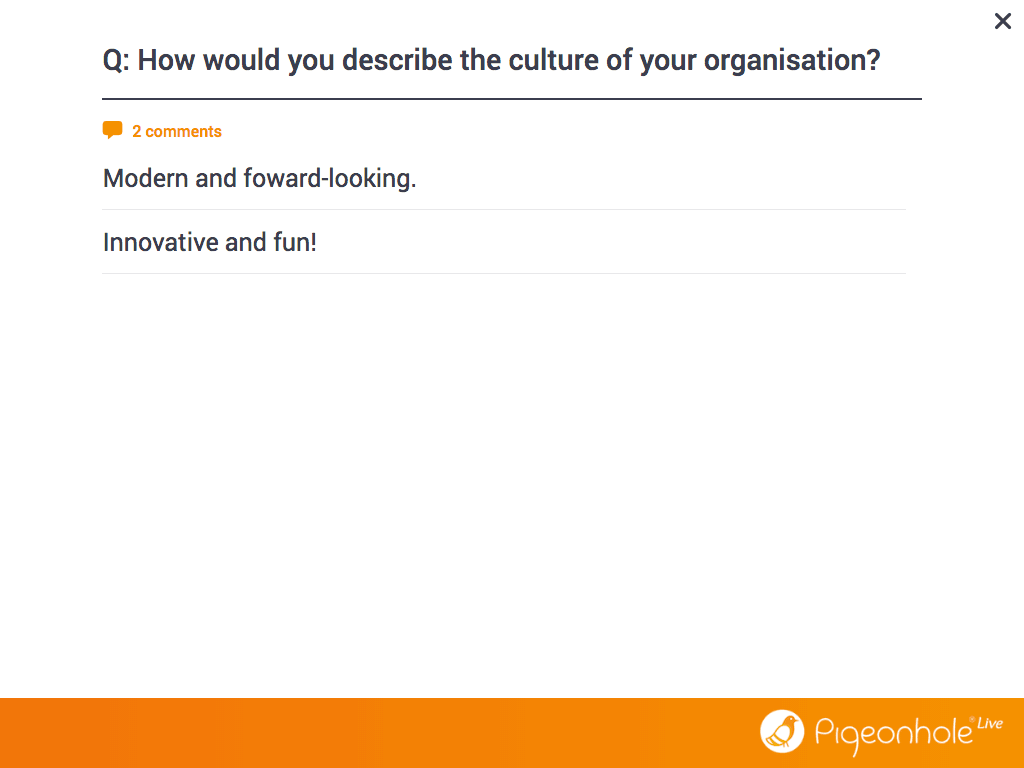The image size is (1024, 768).
Task: Click the divider below the first comment
Action: [x=504, y=210]
